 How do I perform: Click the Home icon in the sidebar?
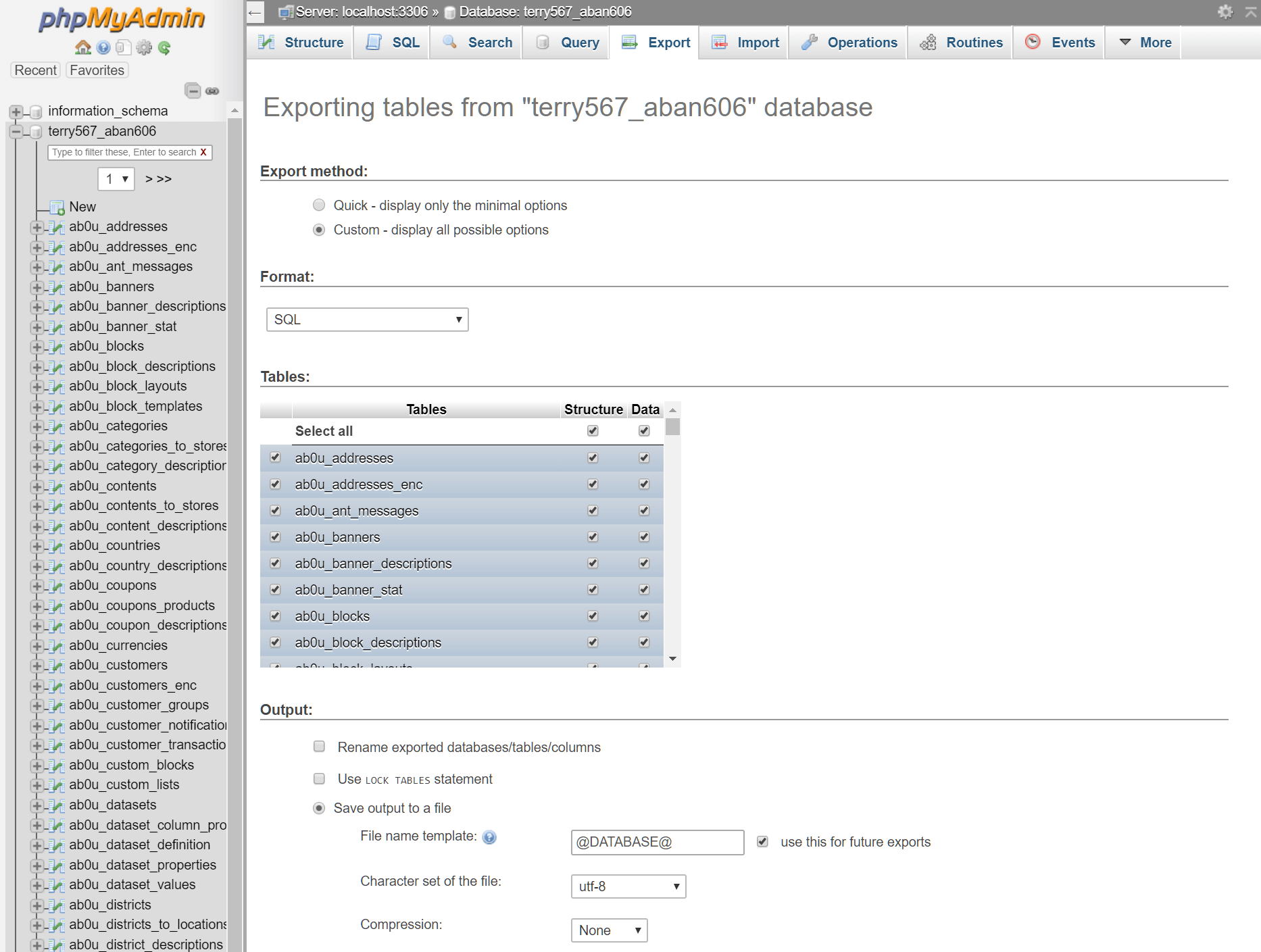click(x=83, y=47)
